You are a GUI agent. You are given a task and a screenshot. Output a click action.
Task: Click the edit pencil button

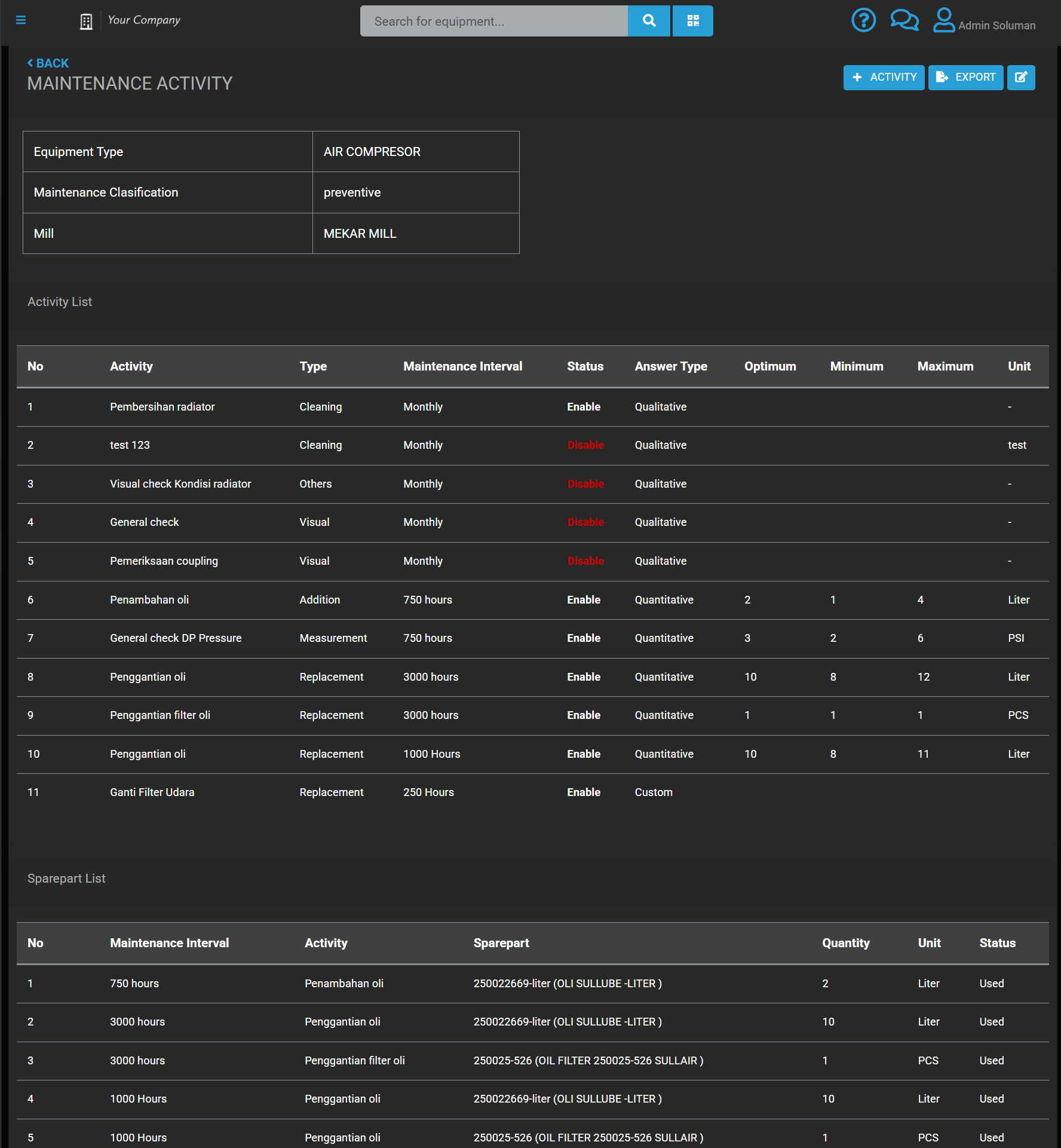1020,77
